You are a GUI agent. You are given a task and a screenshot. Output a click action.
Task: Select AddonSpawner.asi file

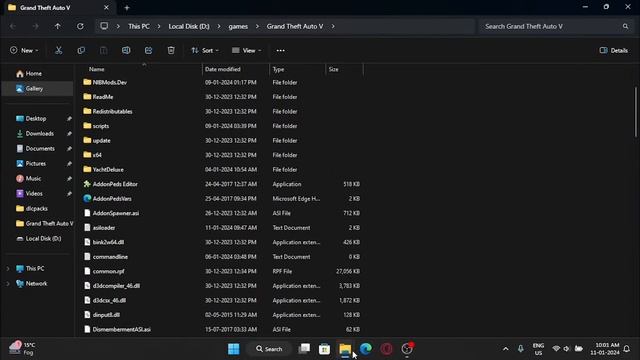[x=116, y=213]
